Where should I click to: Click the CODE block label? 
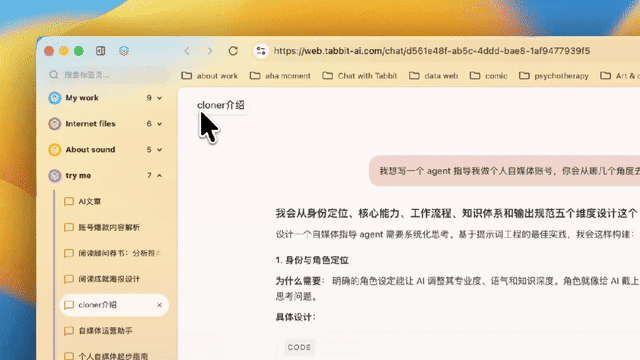tap(299, 347)
